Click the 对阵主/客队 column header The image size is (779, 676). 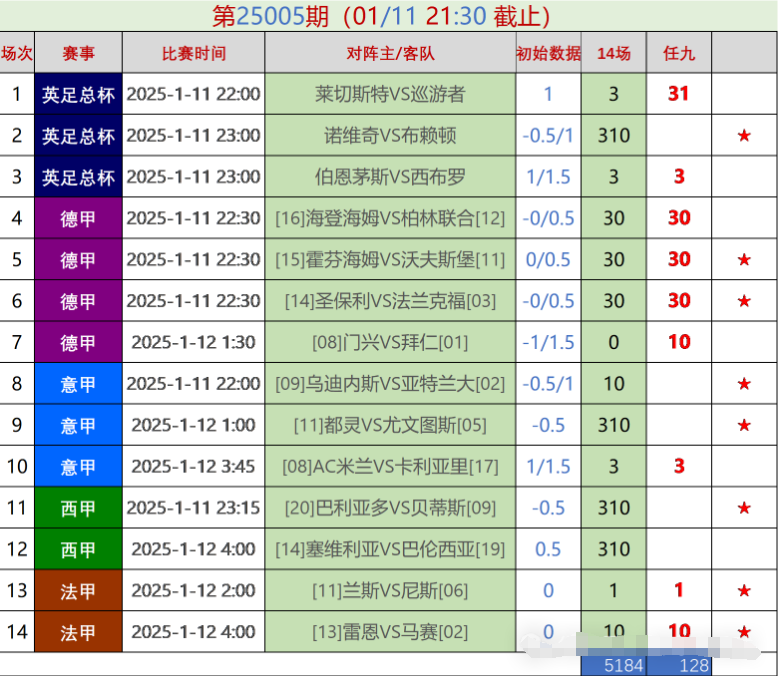(390, 53)
